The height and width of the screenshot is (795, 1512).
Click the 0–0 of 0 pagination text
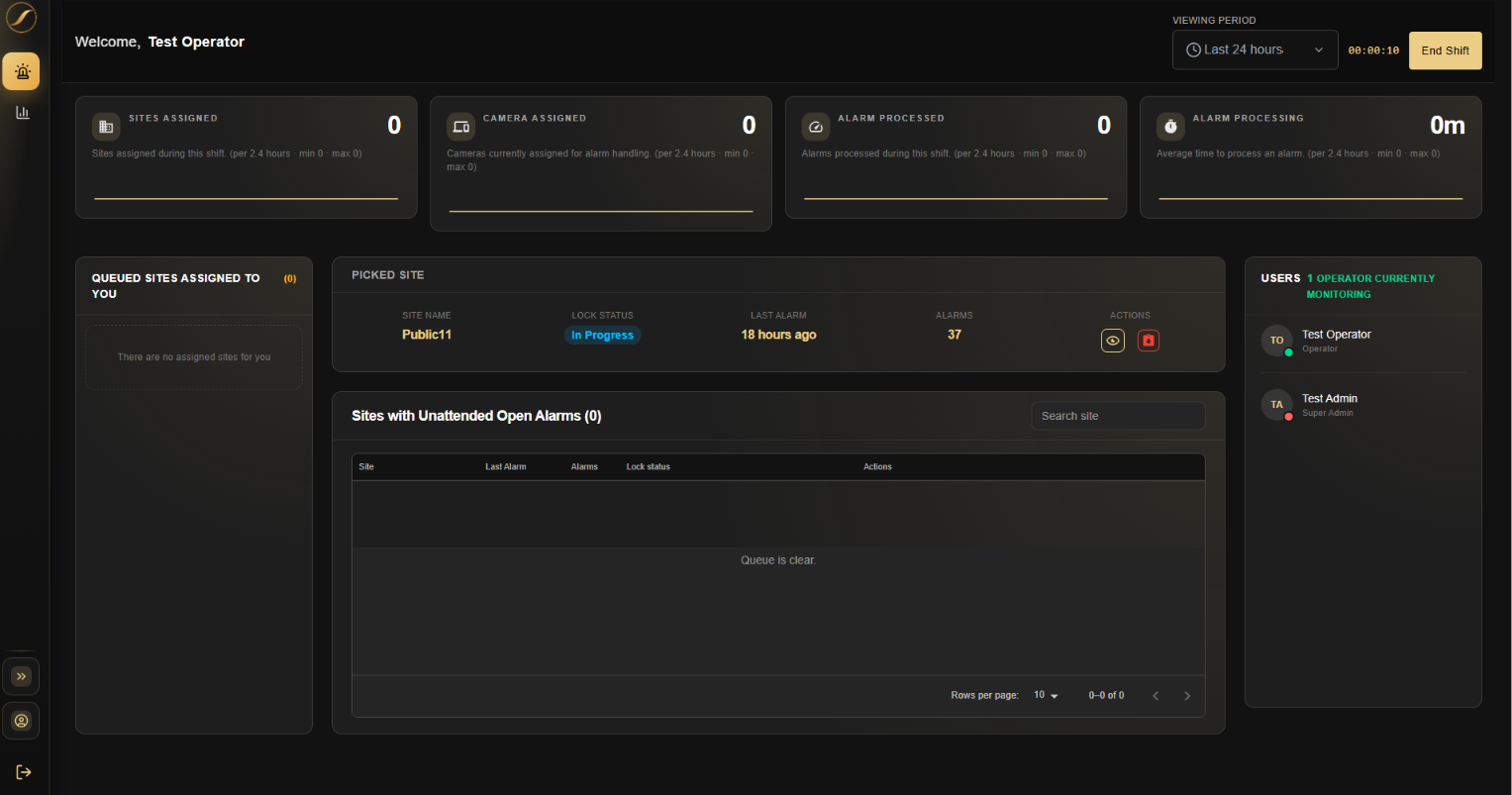pos(1106,696)
